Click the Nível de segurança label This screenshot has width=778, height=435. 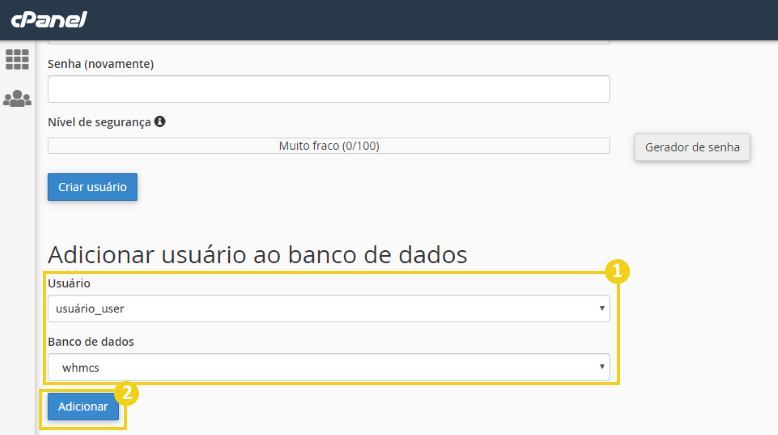[x=99, y=122]
